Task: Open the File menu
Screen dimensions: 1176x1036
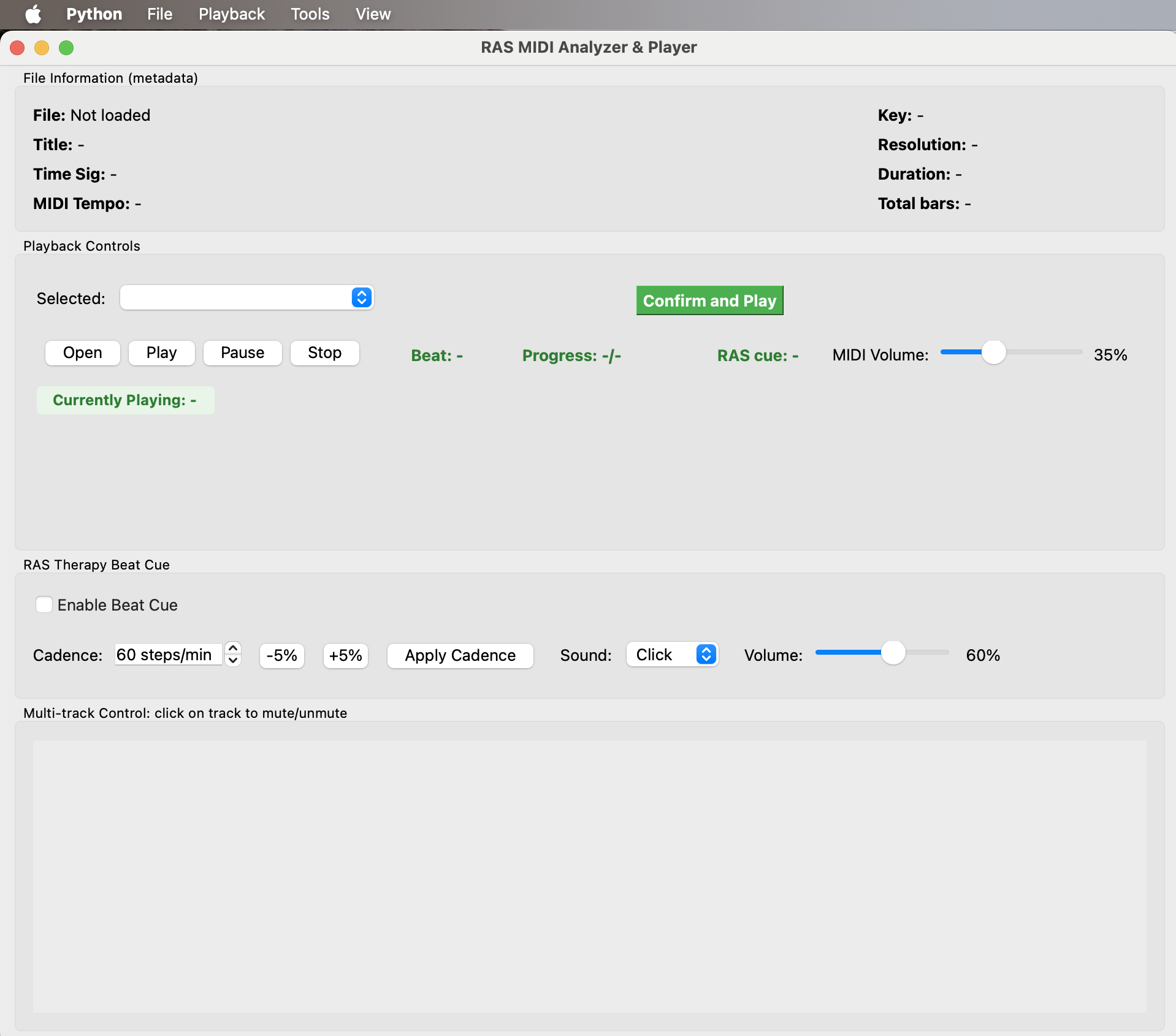Action: click(159, 14)
